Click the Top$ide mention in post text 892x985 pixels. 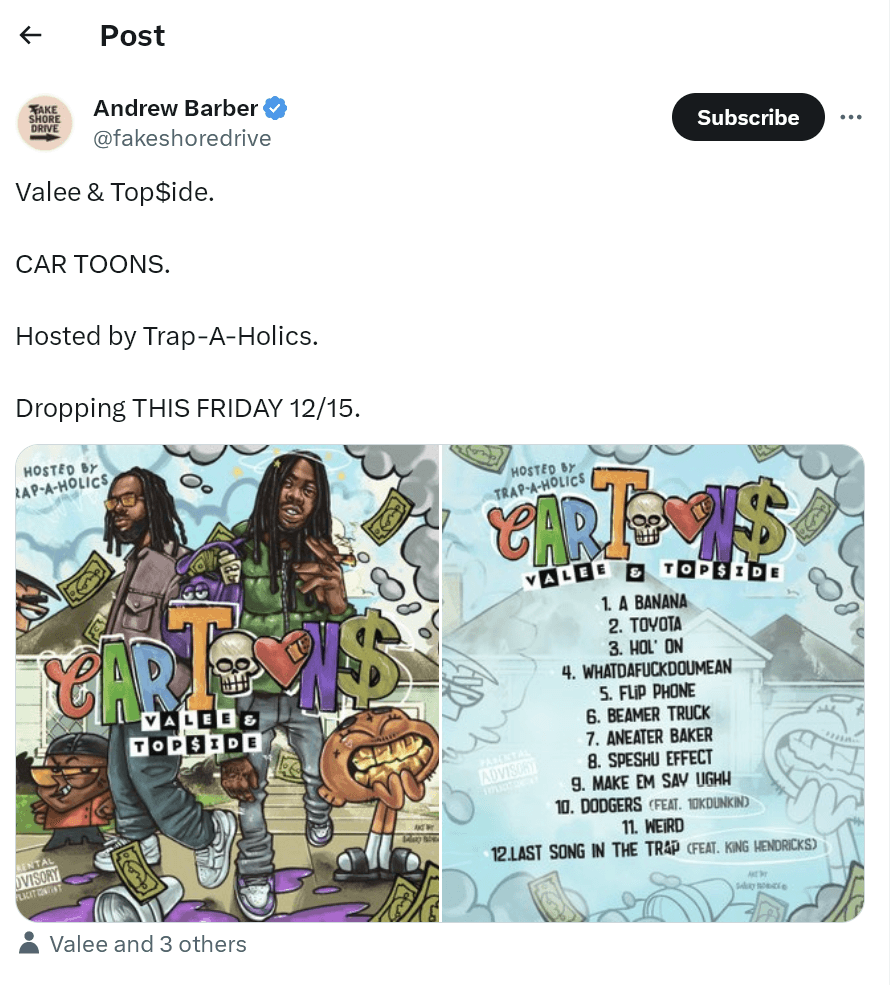(x=162, y=192)
